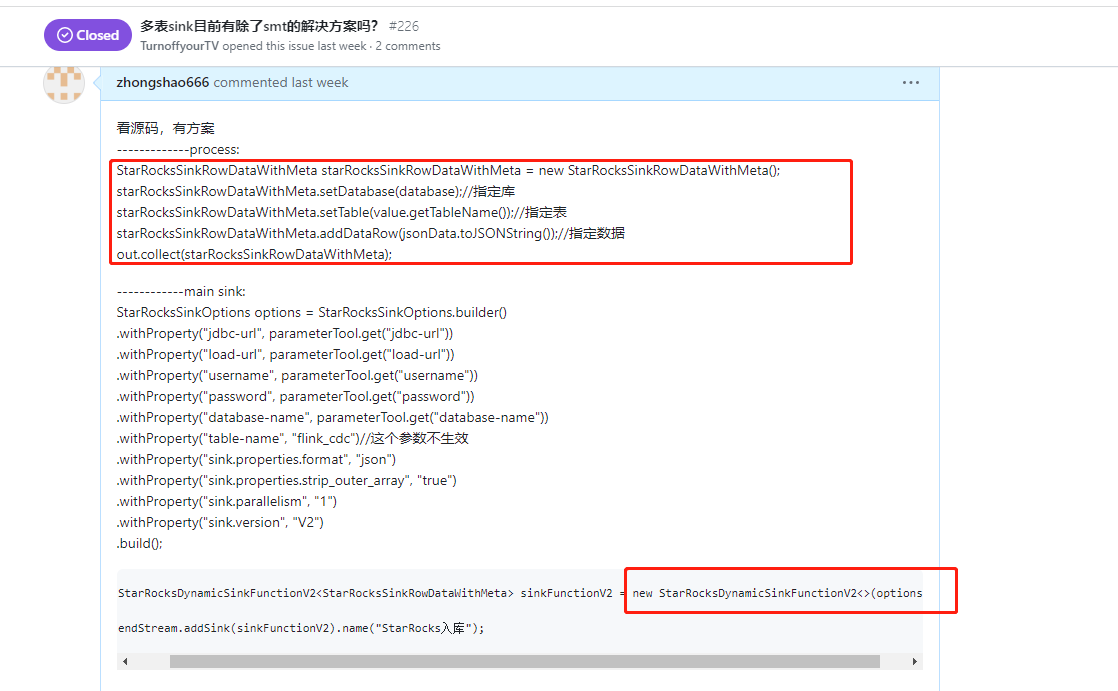Screen dimensions: 1118x691
Task: Open zhongshao666 user profile link
Action: pyautogui.click(x=163, y=83)
